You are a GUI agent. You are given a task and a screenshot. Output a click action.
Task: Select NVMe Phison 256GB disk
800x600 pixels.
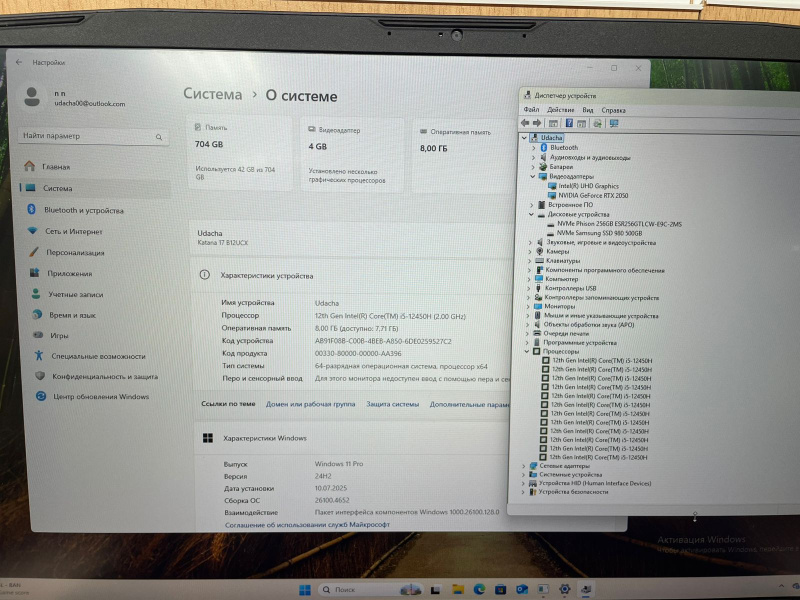pos(619,223)
